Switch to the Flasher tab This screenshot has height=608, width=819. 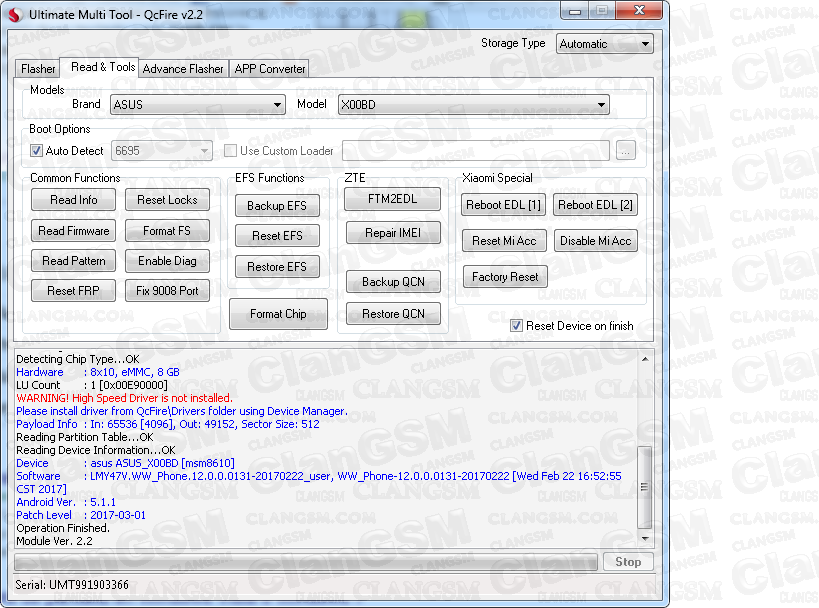coord(38,69)
